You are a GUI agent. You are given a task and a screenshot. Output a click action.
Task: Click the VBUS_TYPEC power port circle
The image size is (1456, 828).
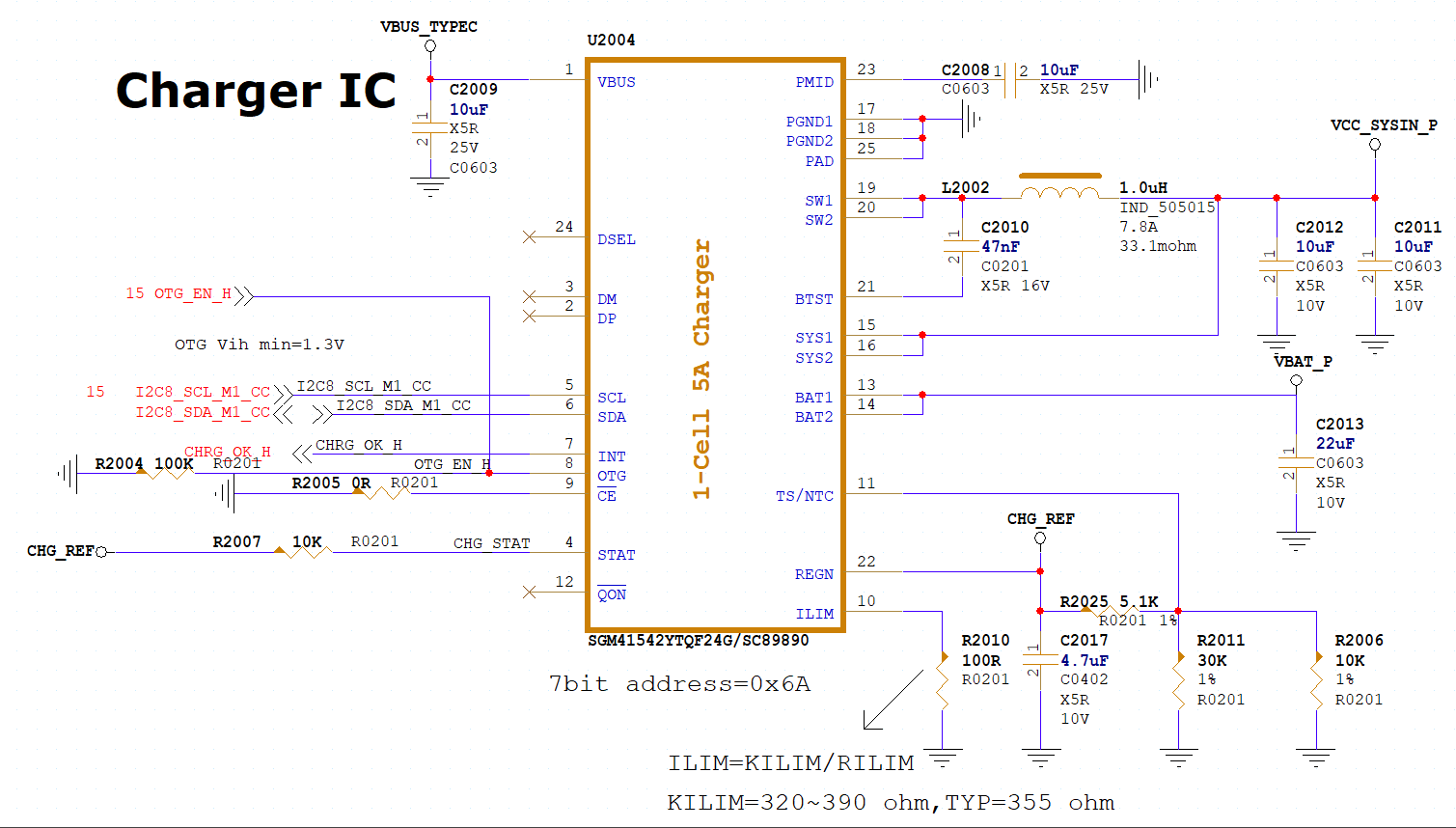tap(430, 46)
